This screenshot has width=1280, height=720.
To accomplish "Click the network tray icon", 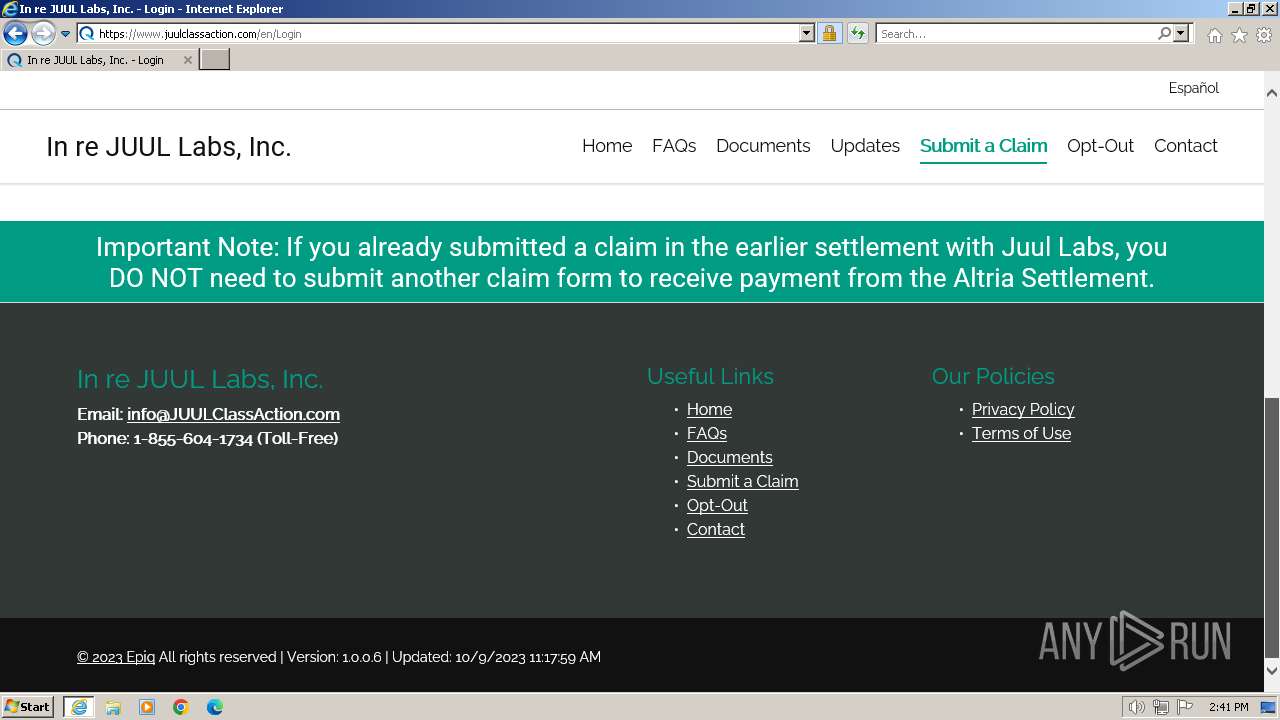I will tap(1161, 707).
